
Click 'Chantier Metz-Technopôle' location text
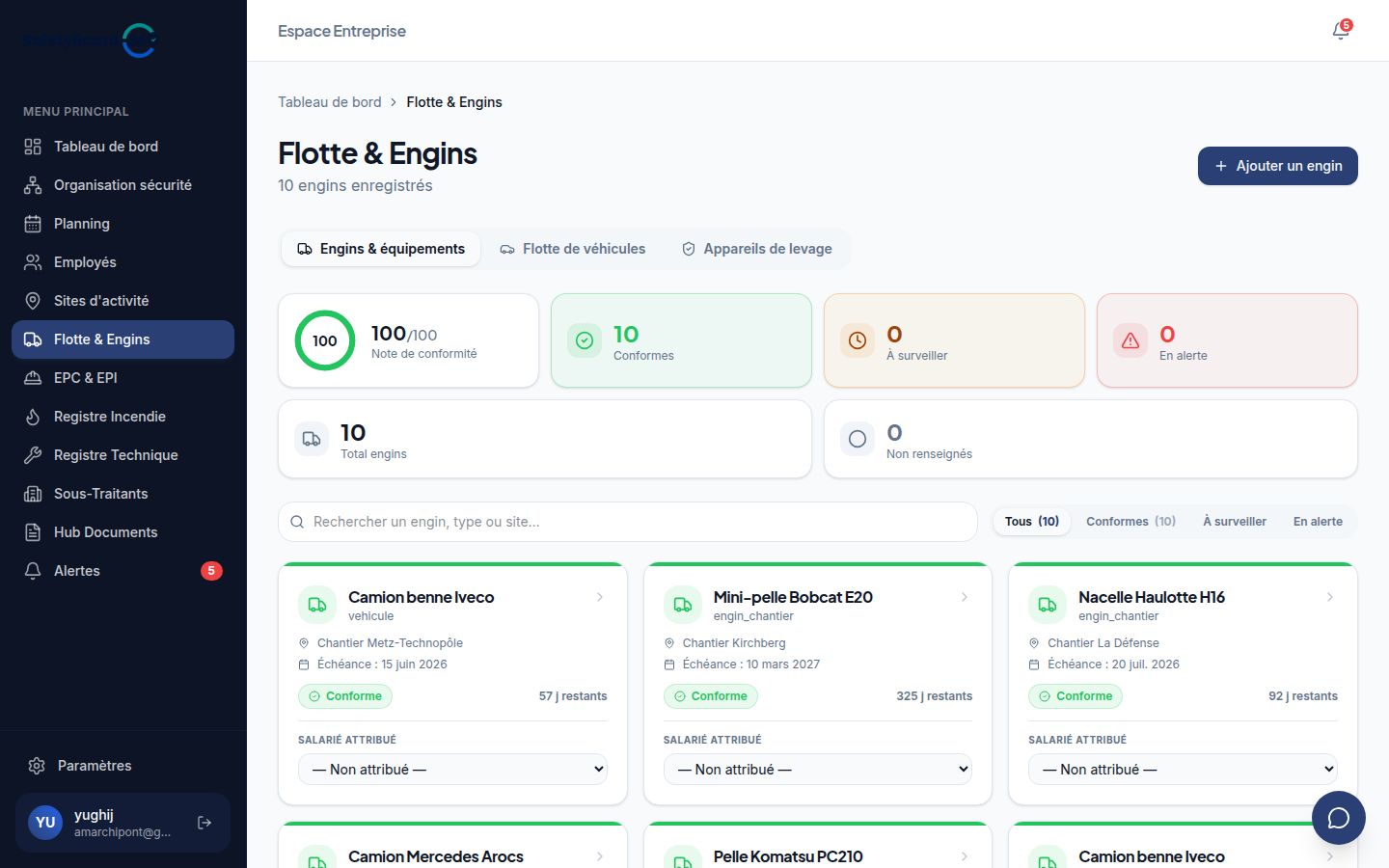(390, 643)
